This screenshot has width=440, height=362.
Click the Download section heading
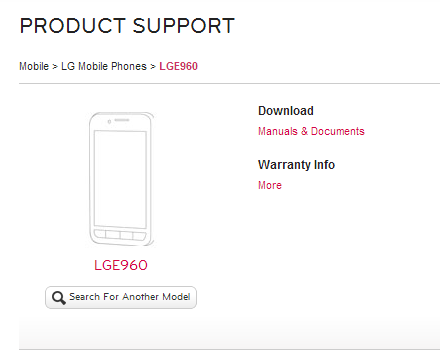click(x=286, y=111)
